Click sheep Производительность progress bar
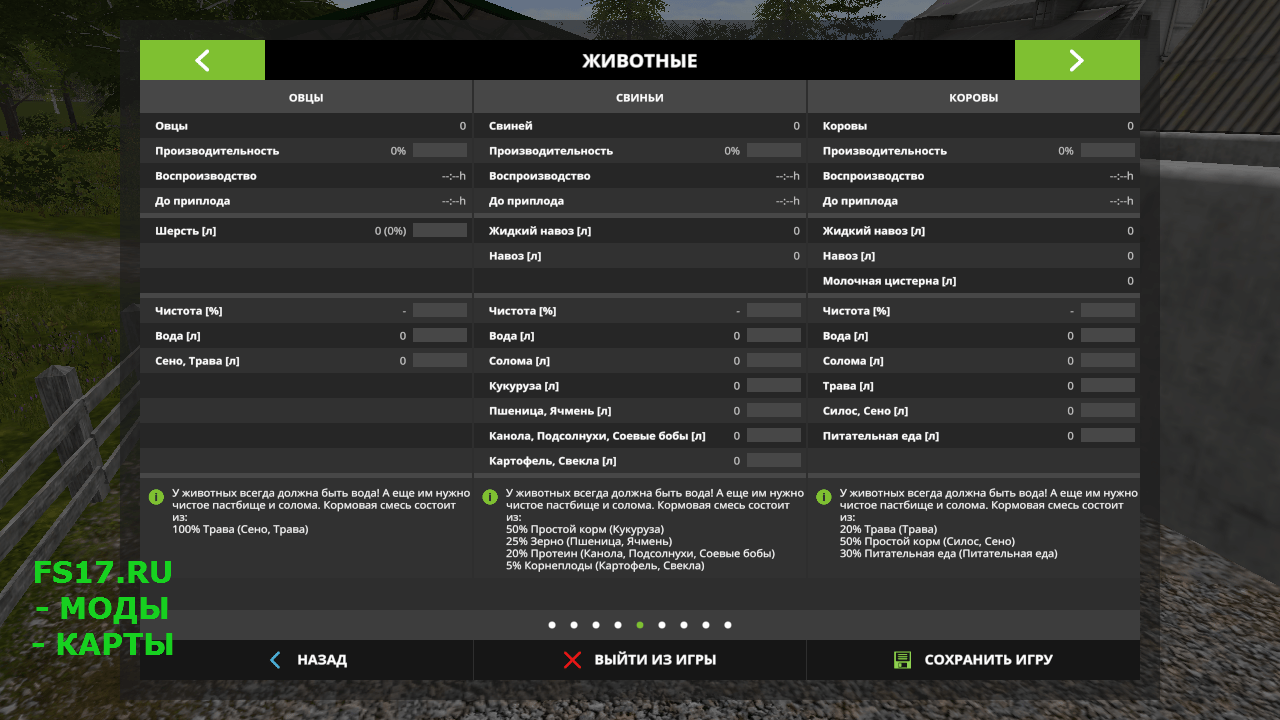This screenshot has height=720, width=1280. (440, 150)
